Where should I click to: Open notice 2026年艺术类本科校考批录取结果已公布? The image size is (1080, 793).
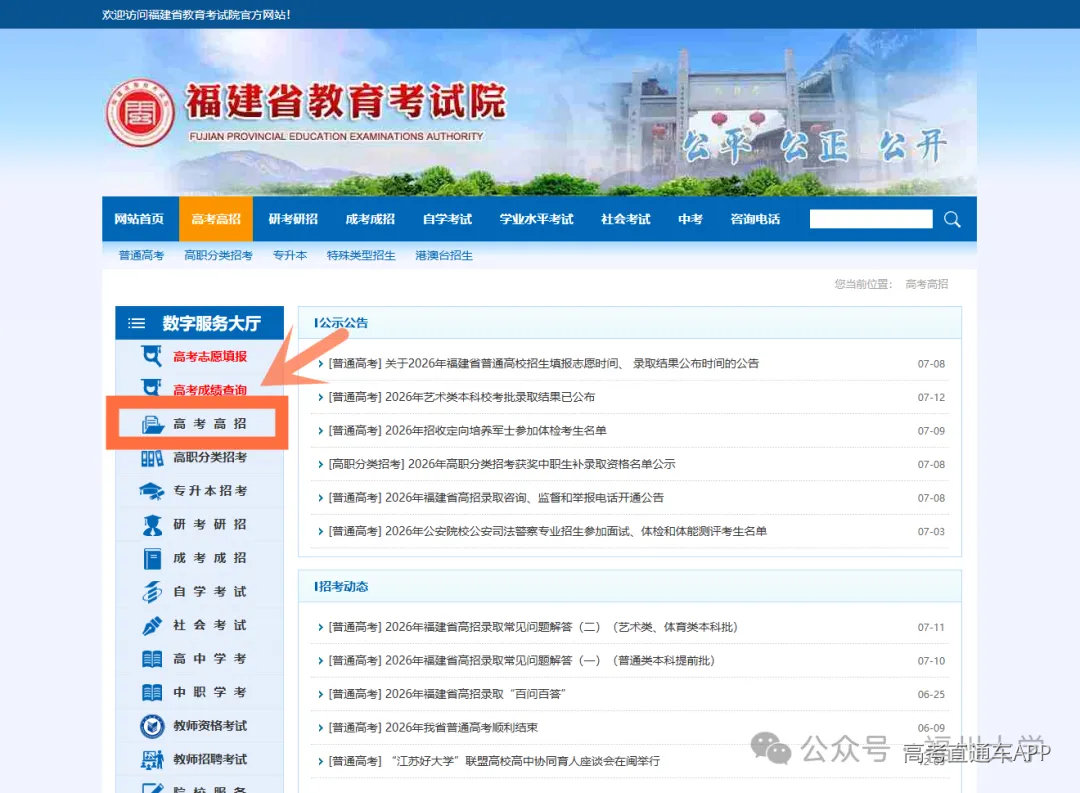pyautogui.click(x=461, y=397)
